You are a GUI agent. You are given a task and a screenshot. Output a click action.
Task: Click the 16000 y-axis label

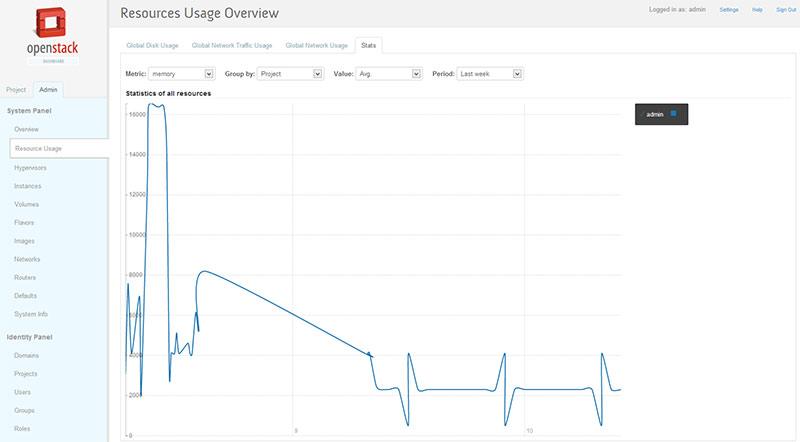[137, 115]
